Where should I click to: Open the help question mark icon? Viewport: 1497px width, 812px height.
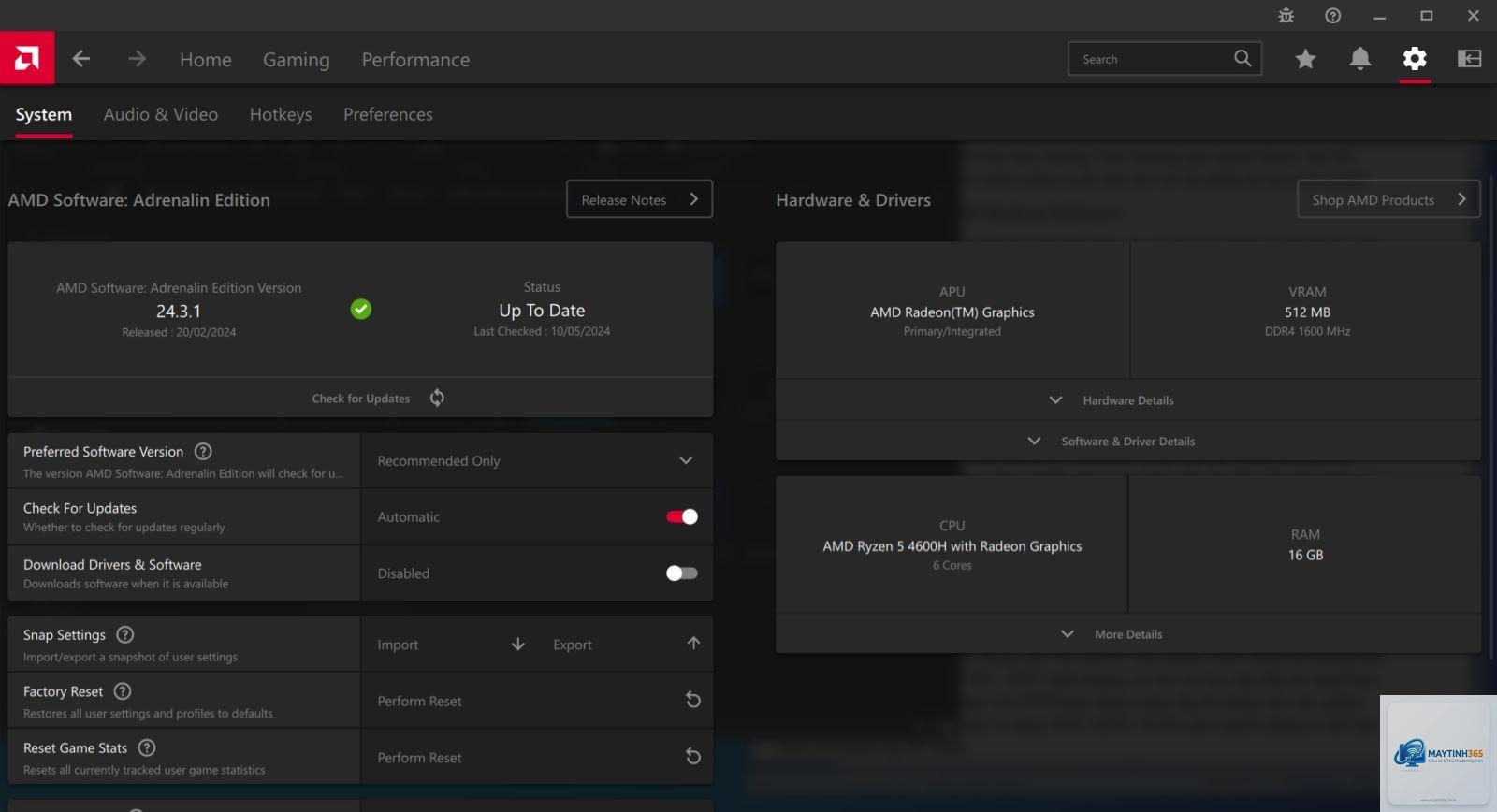1333,16
